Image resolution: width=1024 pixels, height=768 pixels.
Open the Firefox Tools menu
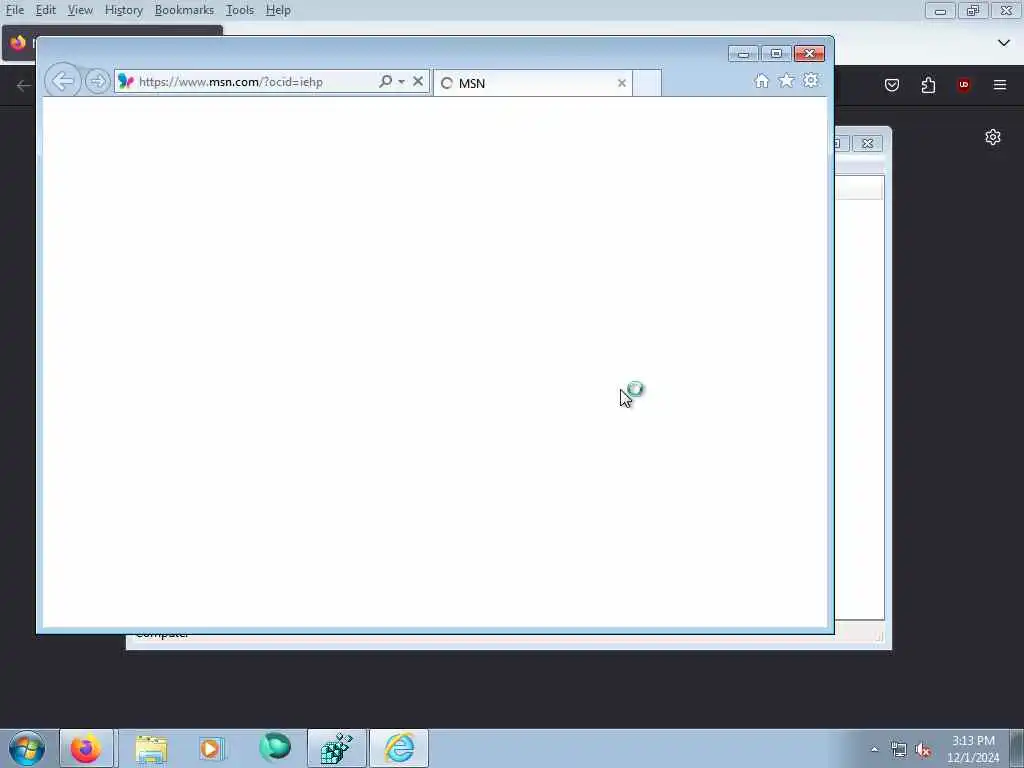pyautogui.click(x=240, y=10)
